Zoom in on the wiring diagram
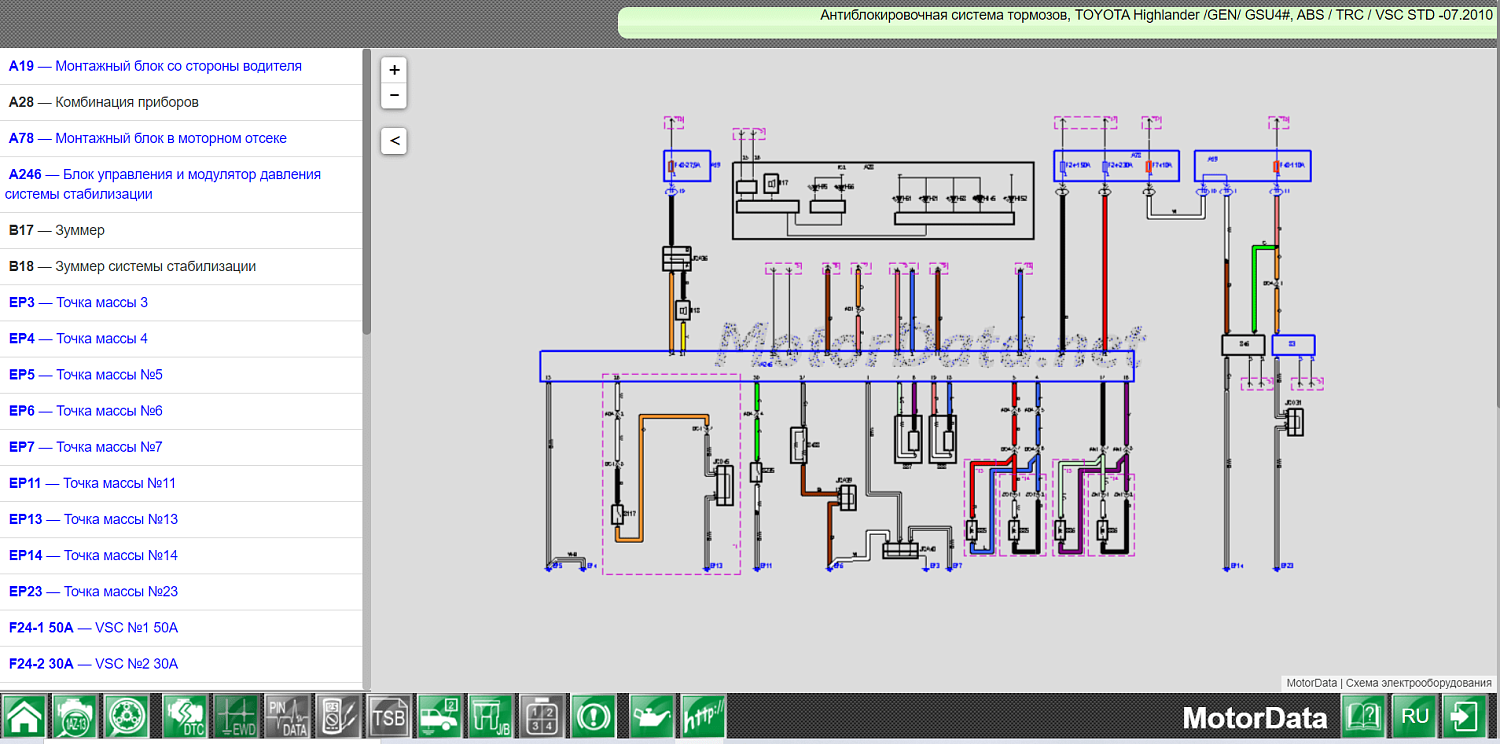This screenshot has height=744, width=1500. [x=394, y=70]
